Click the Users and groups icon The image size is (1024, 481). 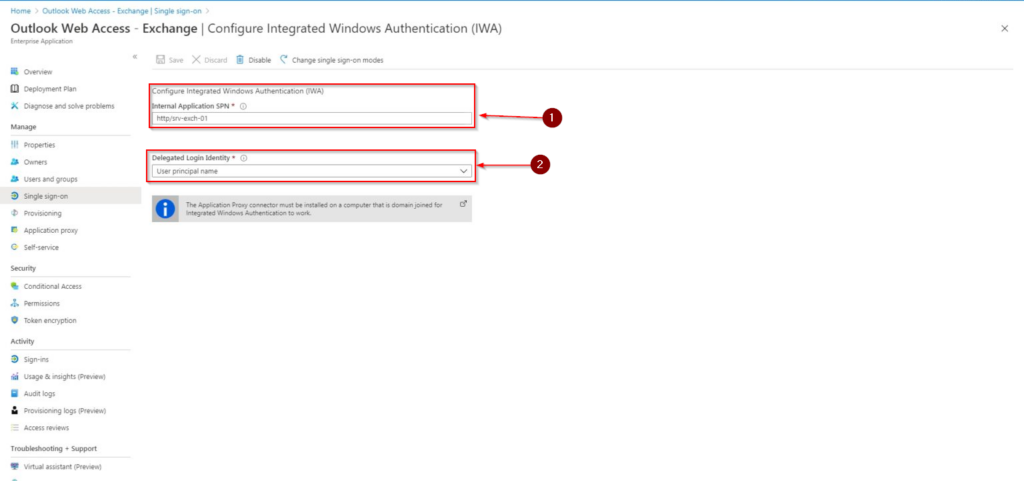tap(14, 179)
